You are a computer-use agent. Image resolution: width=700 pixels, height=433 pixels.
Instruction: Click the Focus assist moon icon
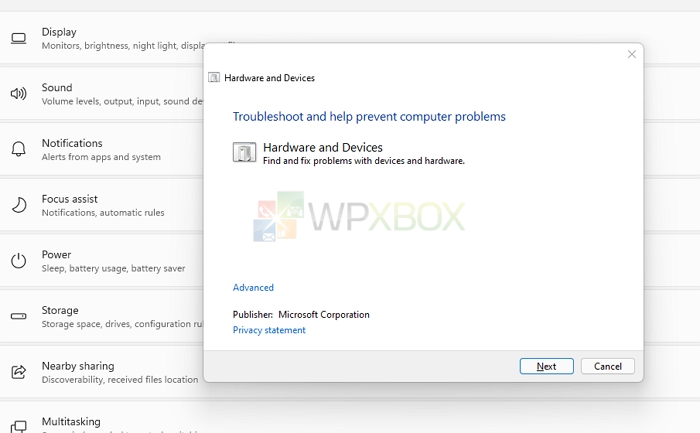19,205
